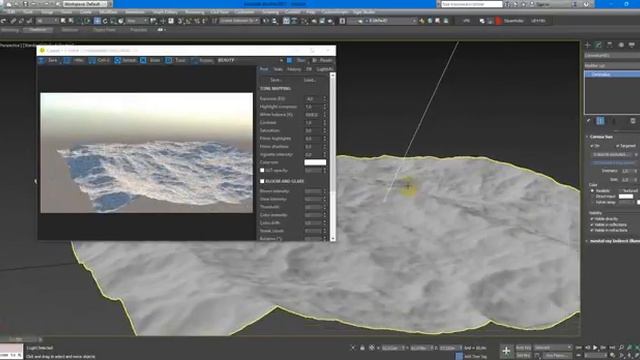Click Erase in Corona frame buffer toolbar

pos(150,60)
